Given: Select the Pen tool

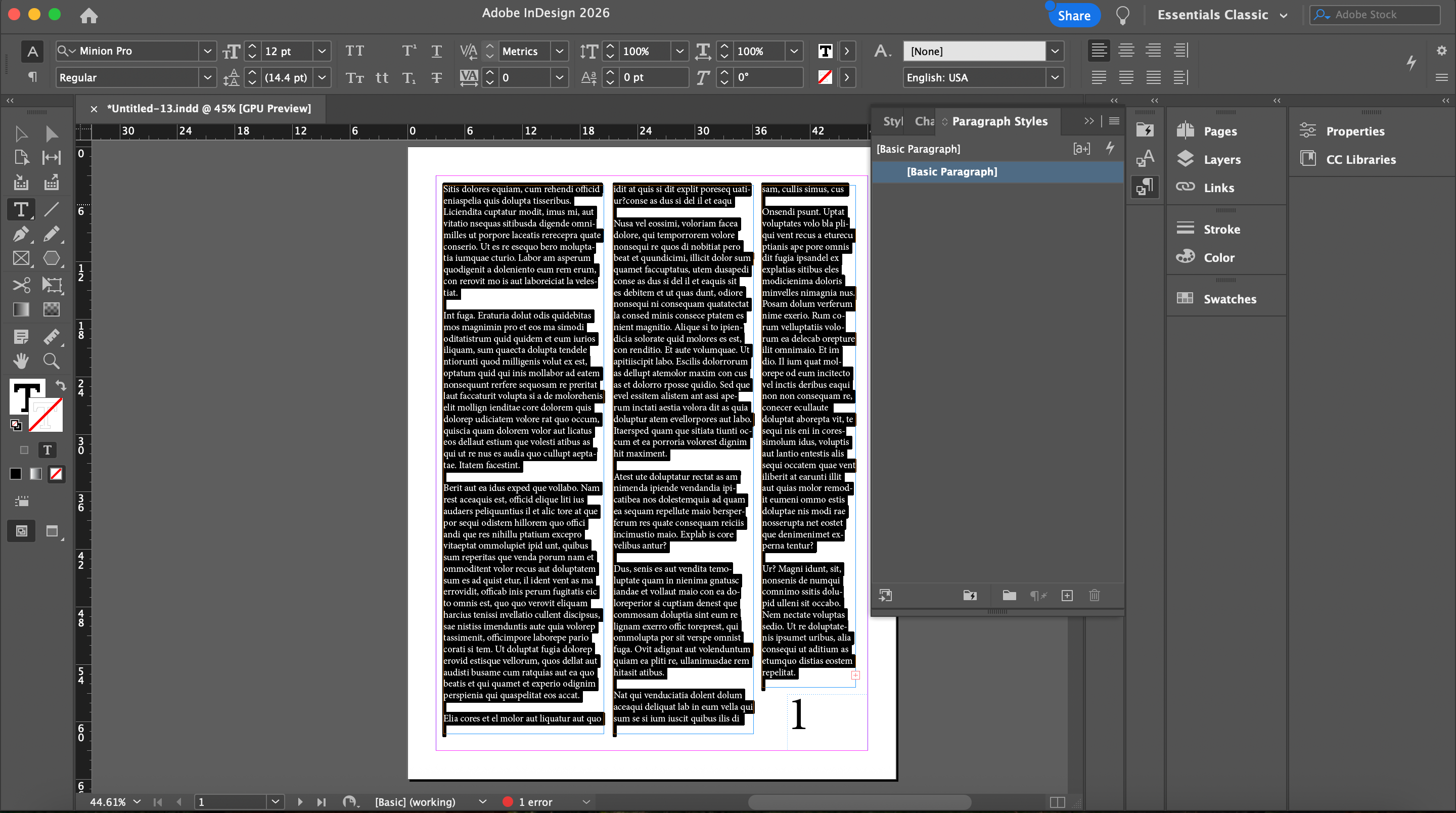Looking at the screenshot, I should pos(21,234).
